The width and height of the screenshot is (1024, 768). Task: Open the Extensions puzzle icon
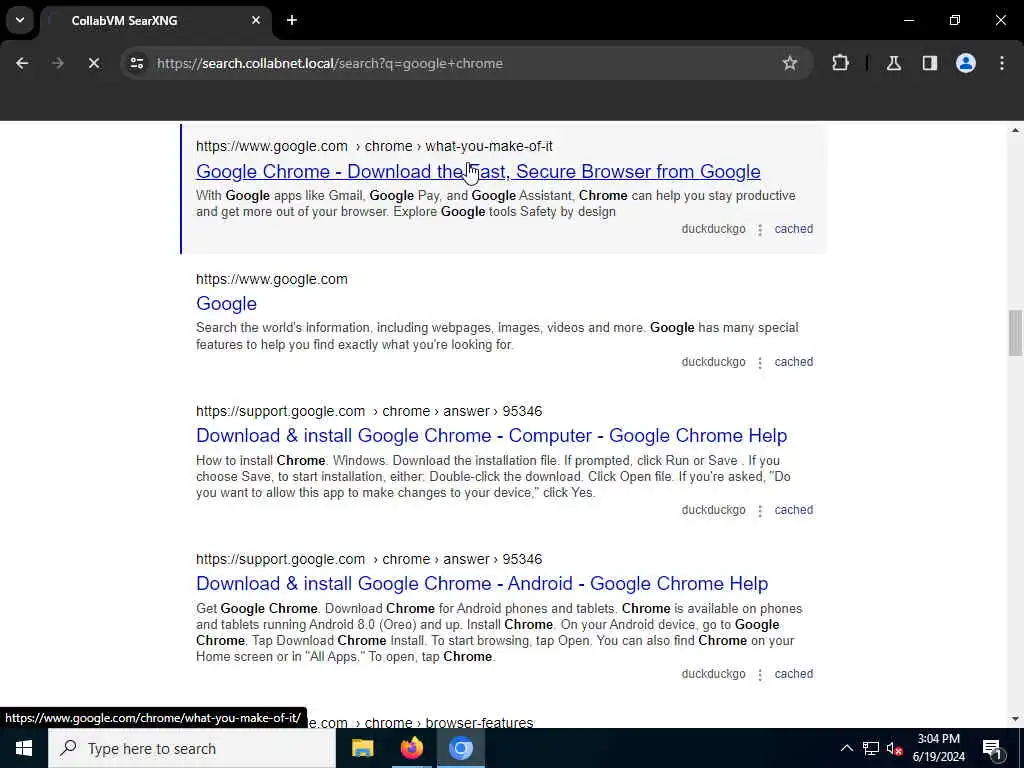click(x=840, y=63)
